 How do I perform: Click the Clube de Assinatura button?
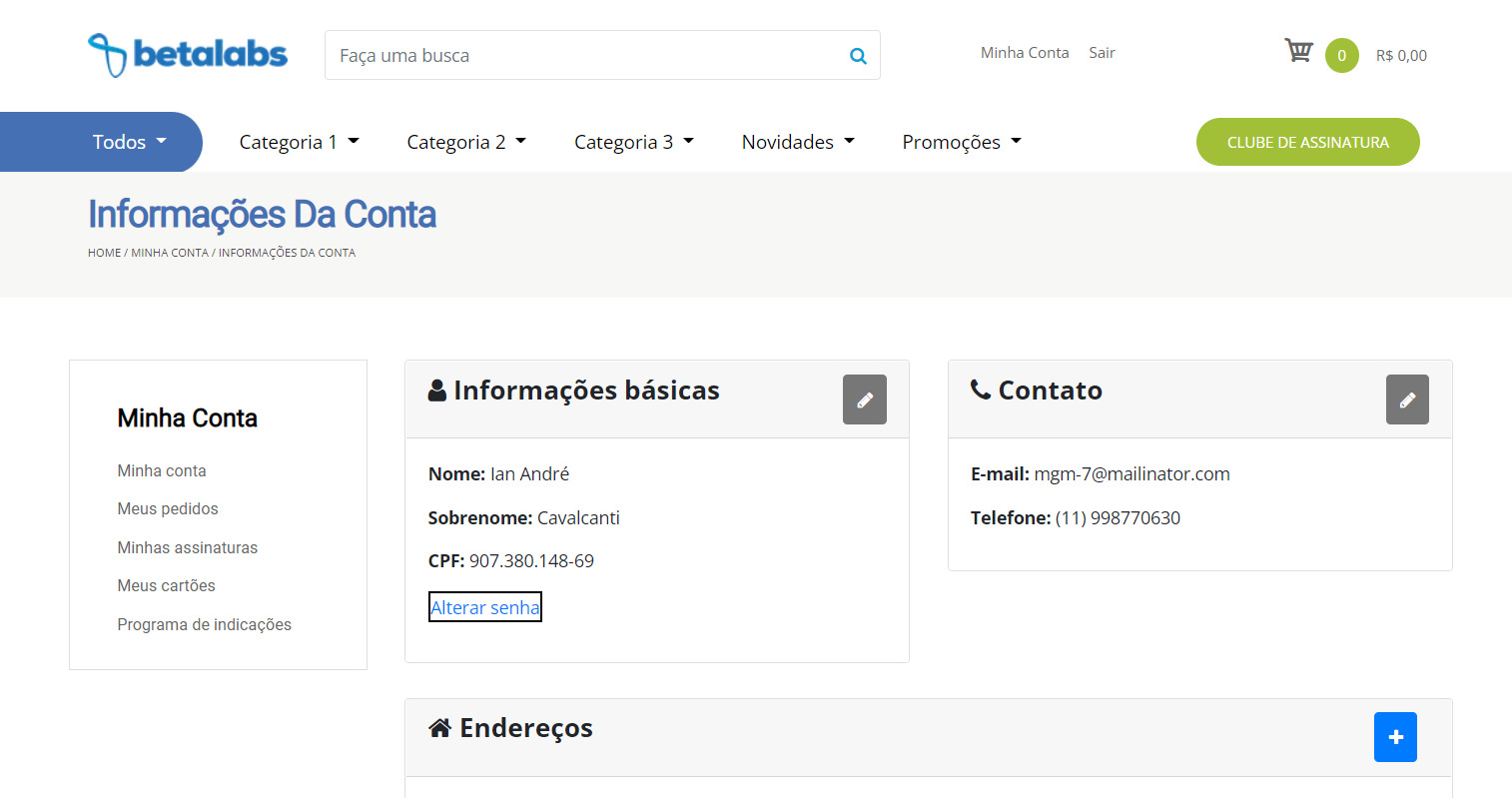pyautogui.click(x=1307, y=142)
